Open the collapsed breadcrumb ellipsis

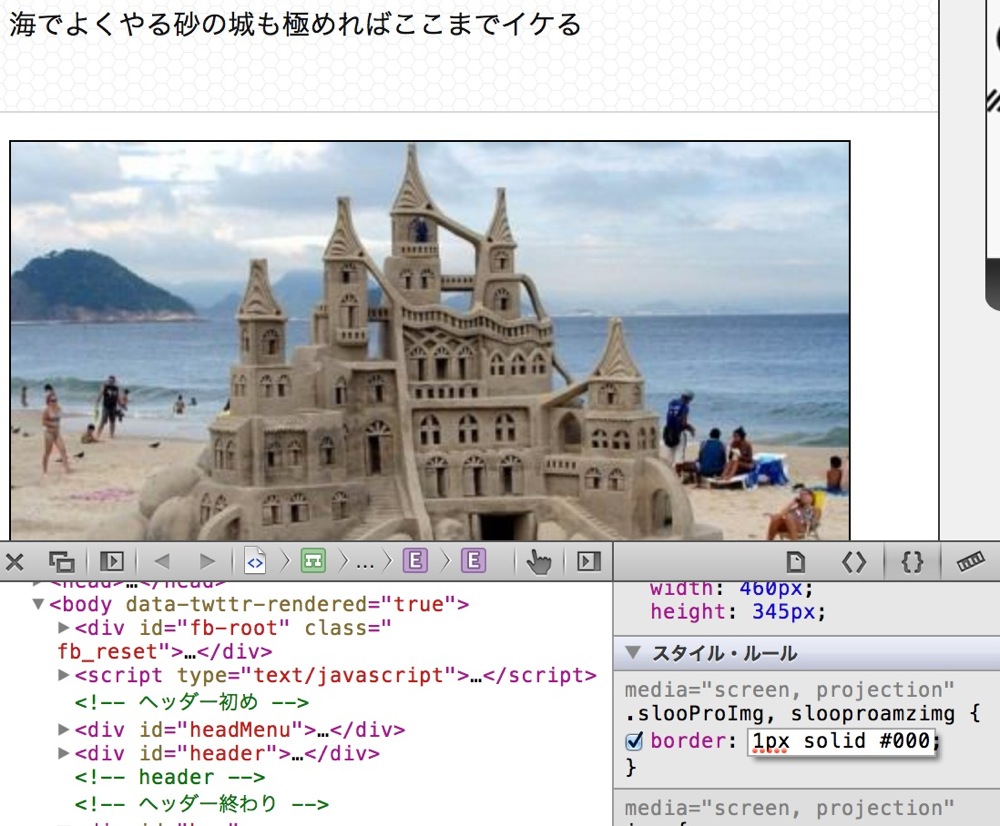[365, 563]
